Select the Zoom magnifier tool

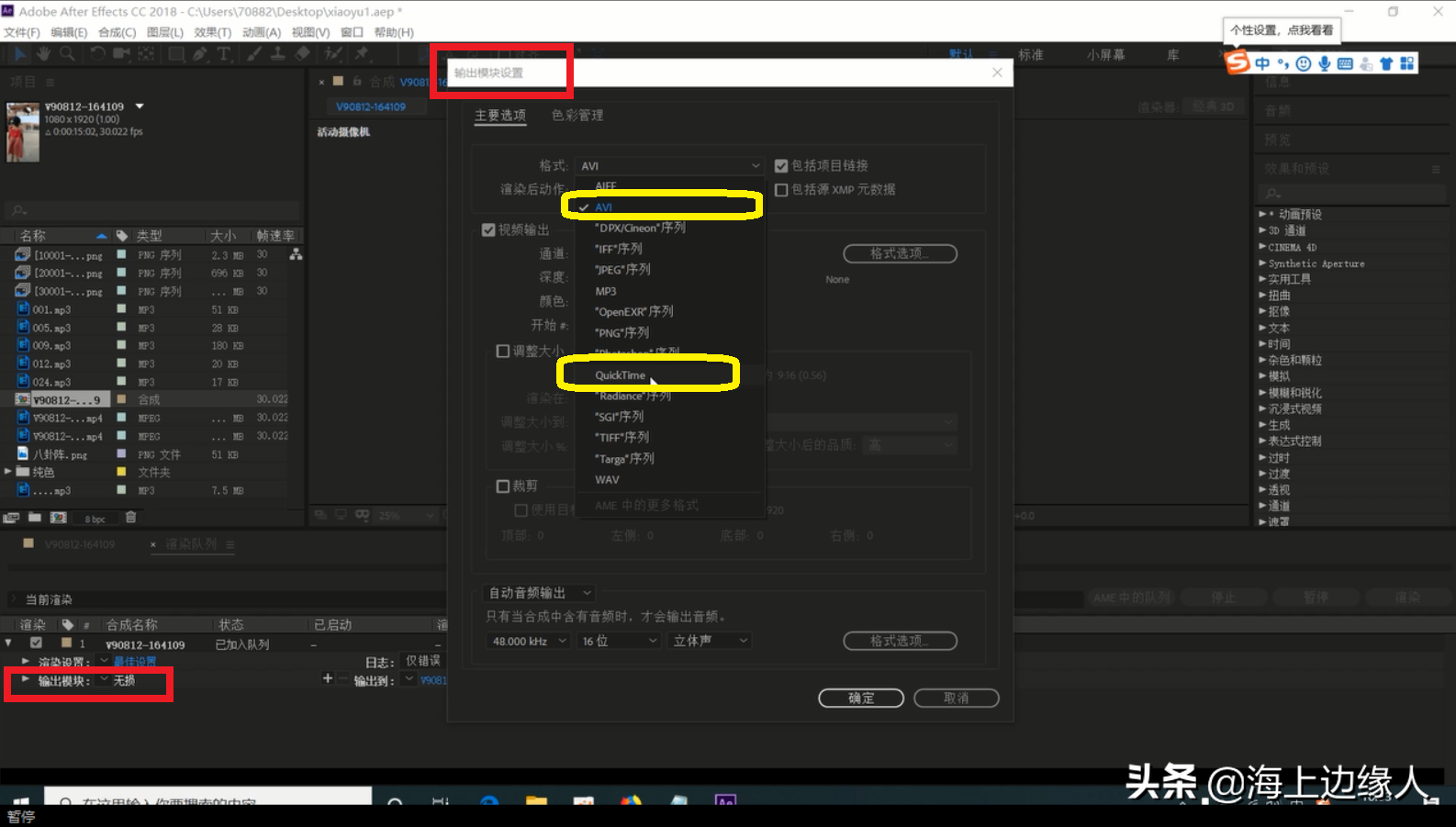click(x=67, y=54)
